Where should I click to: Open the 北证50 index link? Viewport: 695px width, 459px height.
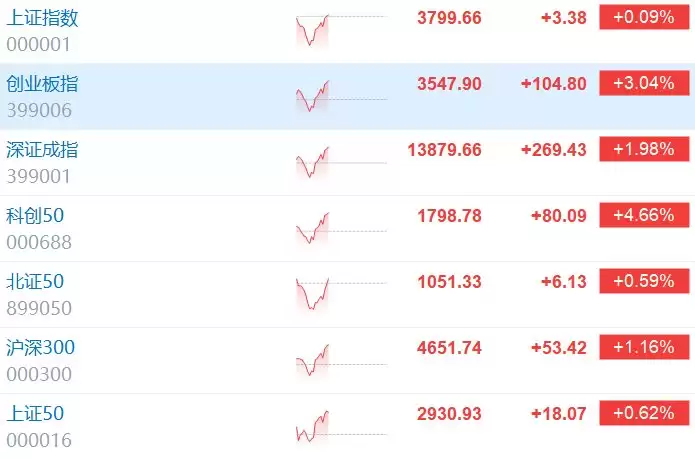click(35, 282)
